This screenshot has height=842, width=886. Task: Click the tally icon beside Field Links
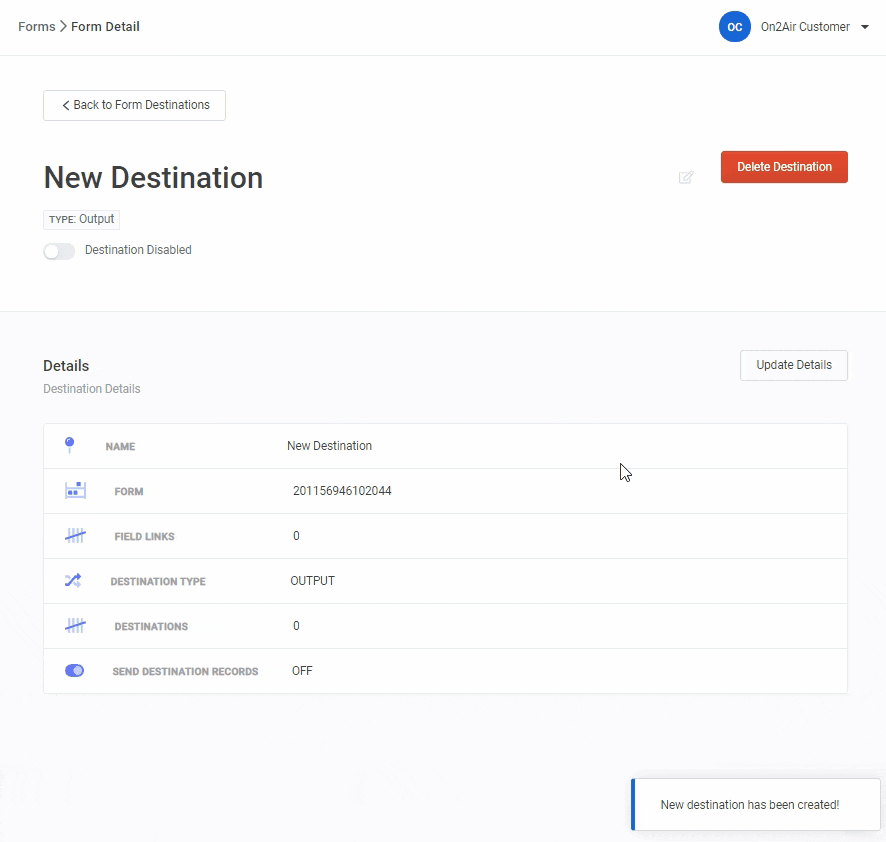tap(75, 536)
